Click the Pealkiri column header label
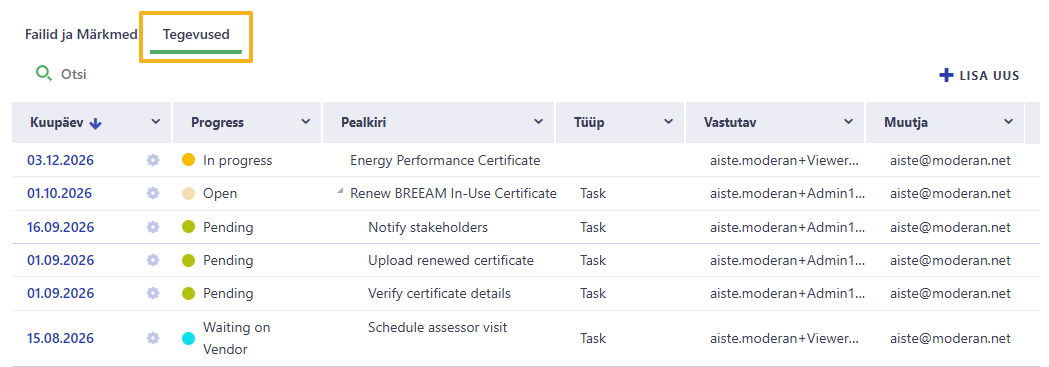The image size is (1049, 367). 363,122
